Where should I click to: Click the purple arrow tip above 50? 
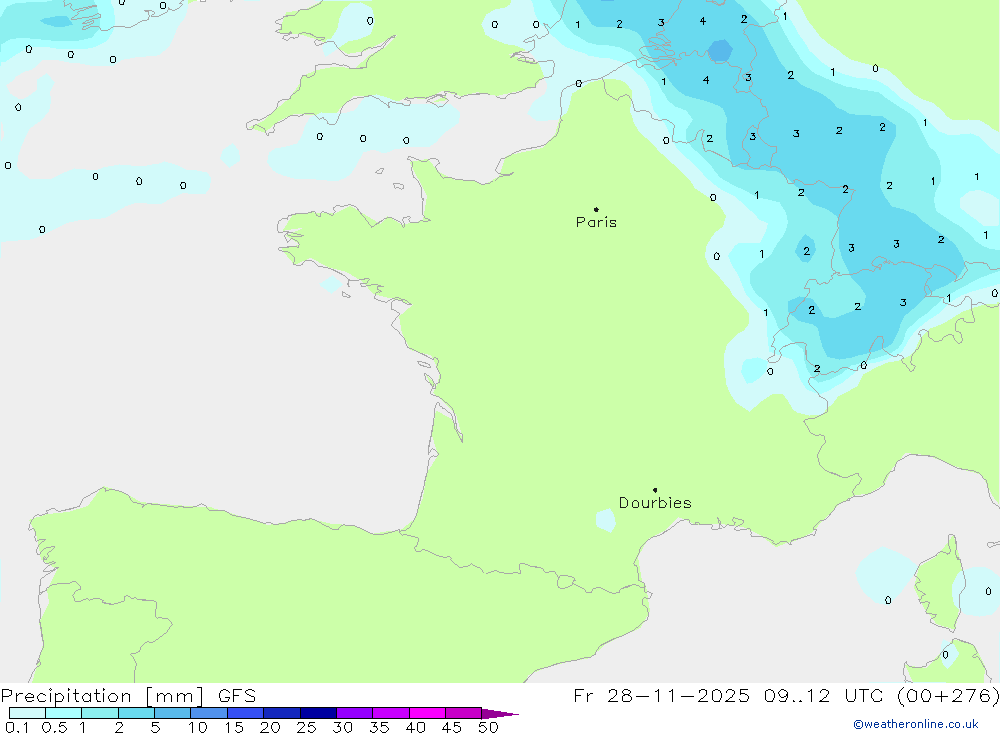point(500,713)
